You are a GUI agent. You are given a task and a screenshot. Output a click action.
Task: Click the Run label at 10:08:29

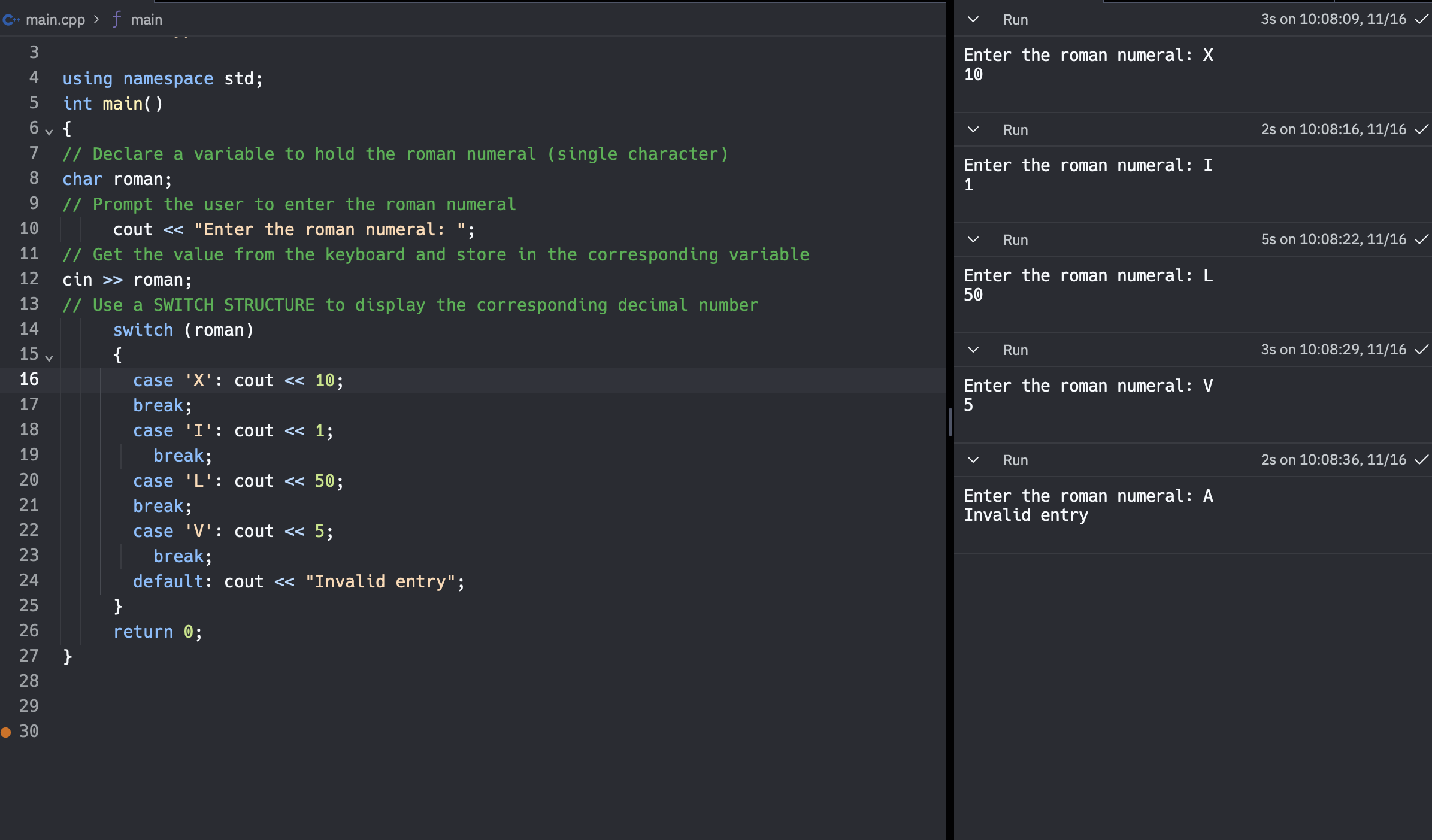[x=1015, y=350]
